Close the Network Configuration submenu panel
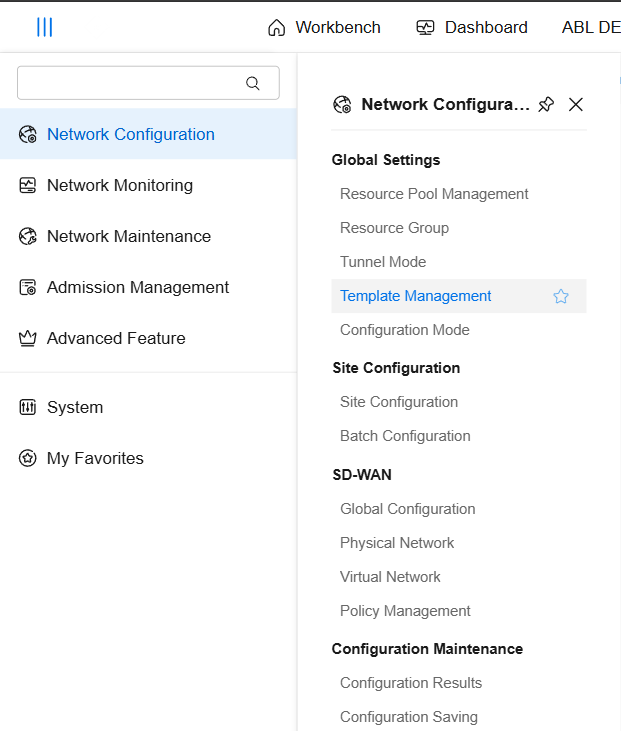 pyautogui.click(x=575, y=104)
